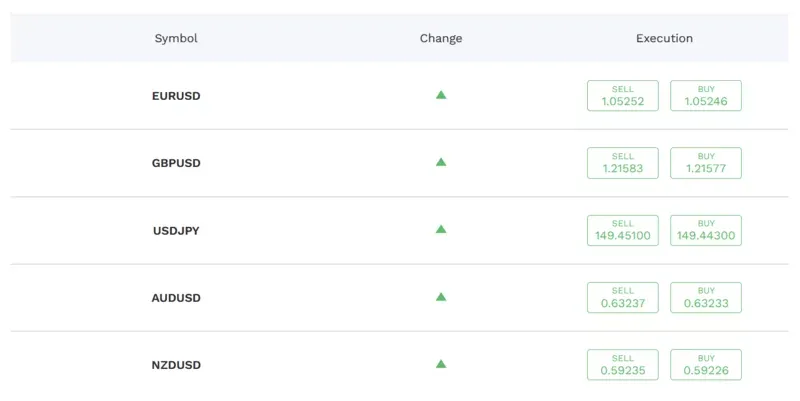
Task: Buy GBPUSD at 1.21577
Action: pyautogui.click(x=706, y=163)
